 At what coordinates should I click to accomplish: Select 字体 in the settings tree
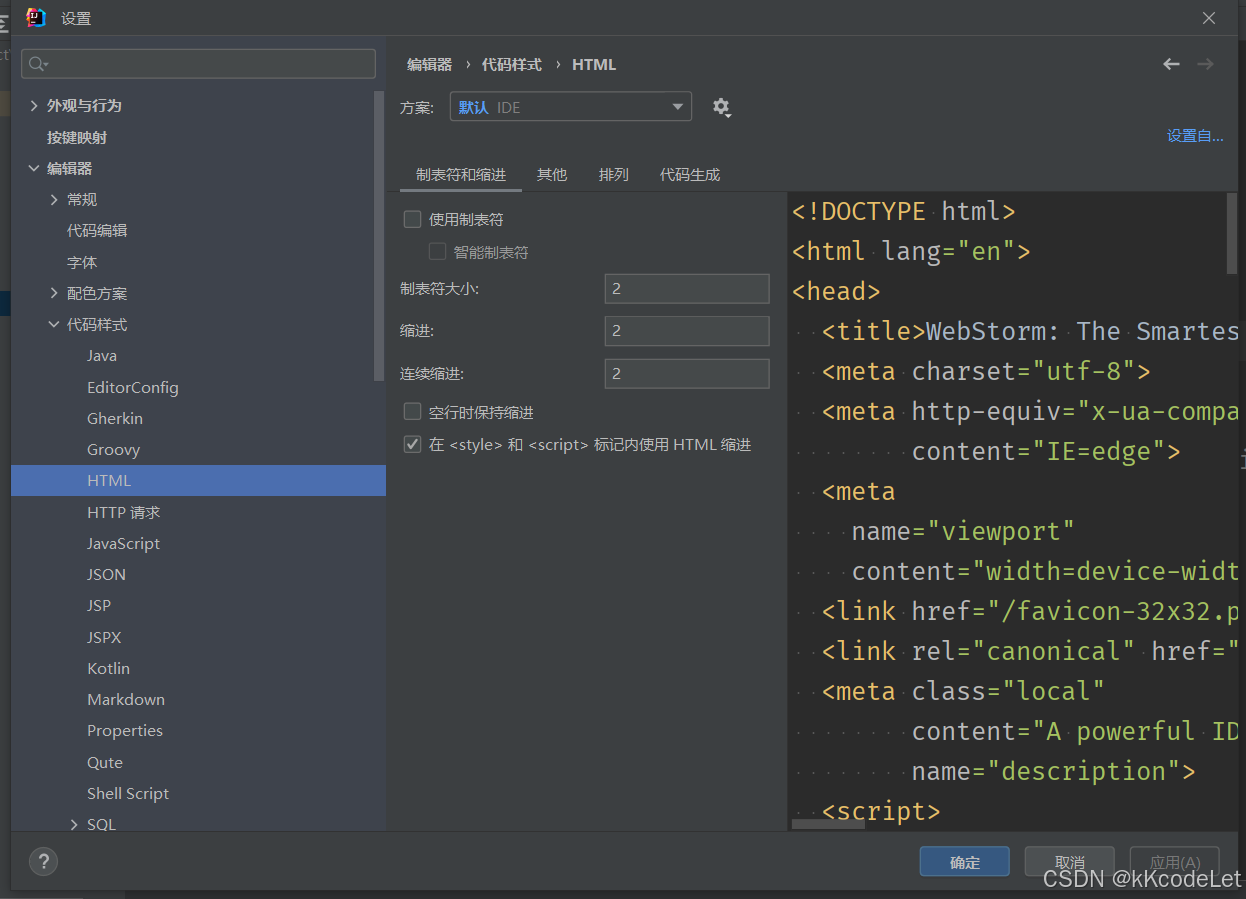[x=82, y=262]
